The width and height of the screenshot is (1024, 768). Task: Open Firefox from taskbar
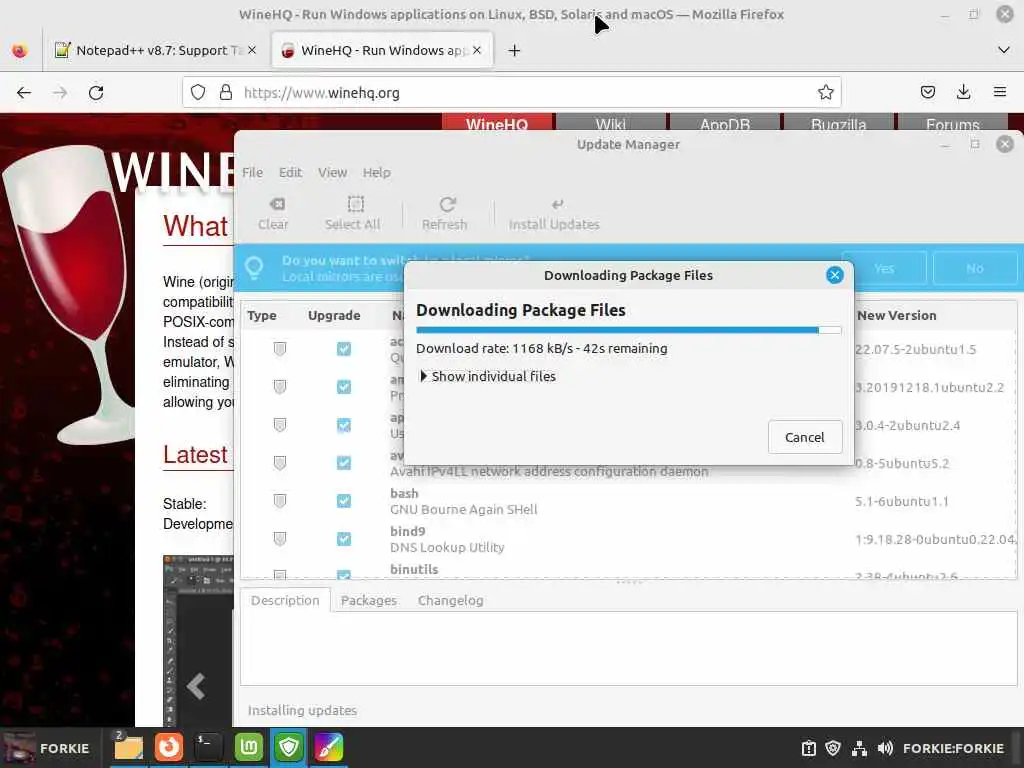[168, 748]
